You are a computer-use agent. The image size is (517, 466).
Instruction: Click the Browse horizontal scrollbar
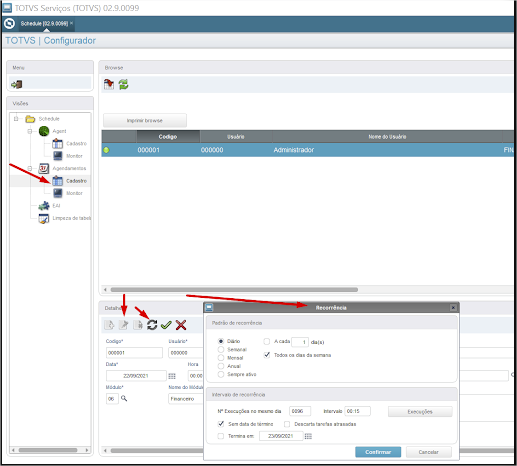pos(234,290)
